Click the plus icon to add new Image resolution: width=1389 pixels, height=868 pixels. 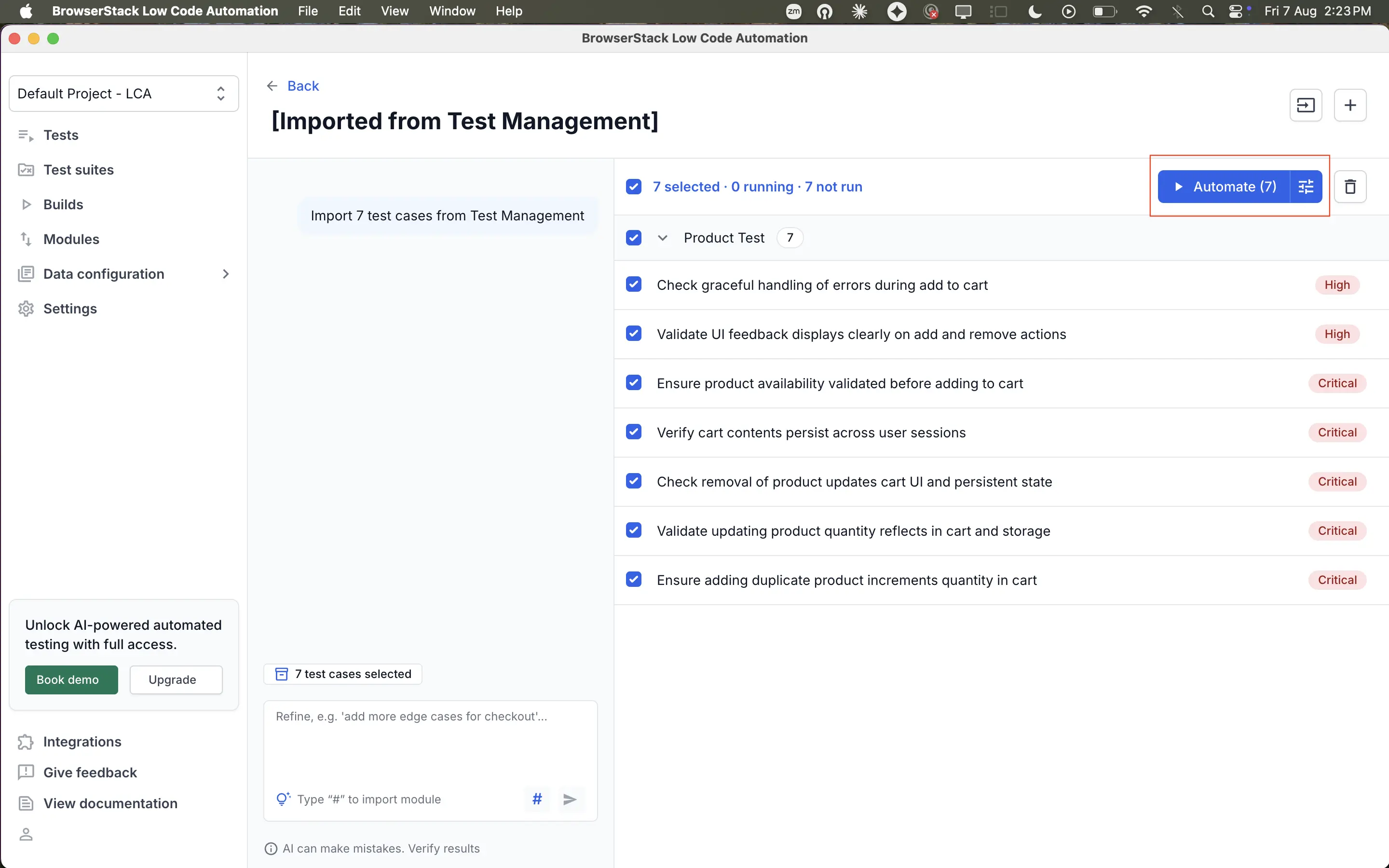(x=1350, y=105)
